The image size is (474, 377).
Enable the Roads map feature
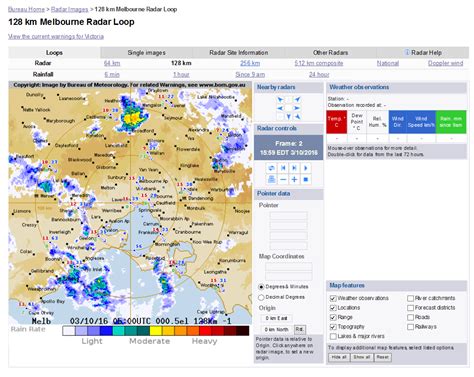410,317
